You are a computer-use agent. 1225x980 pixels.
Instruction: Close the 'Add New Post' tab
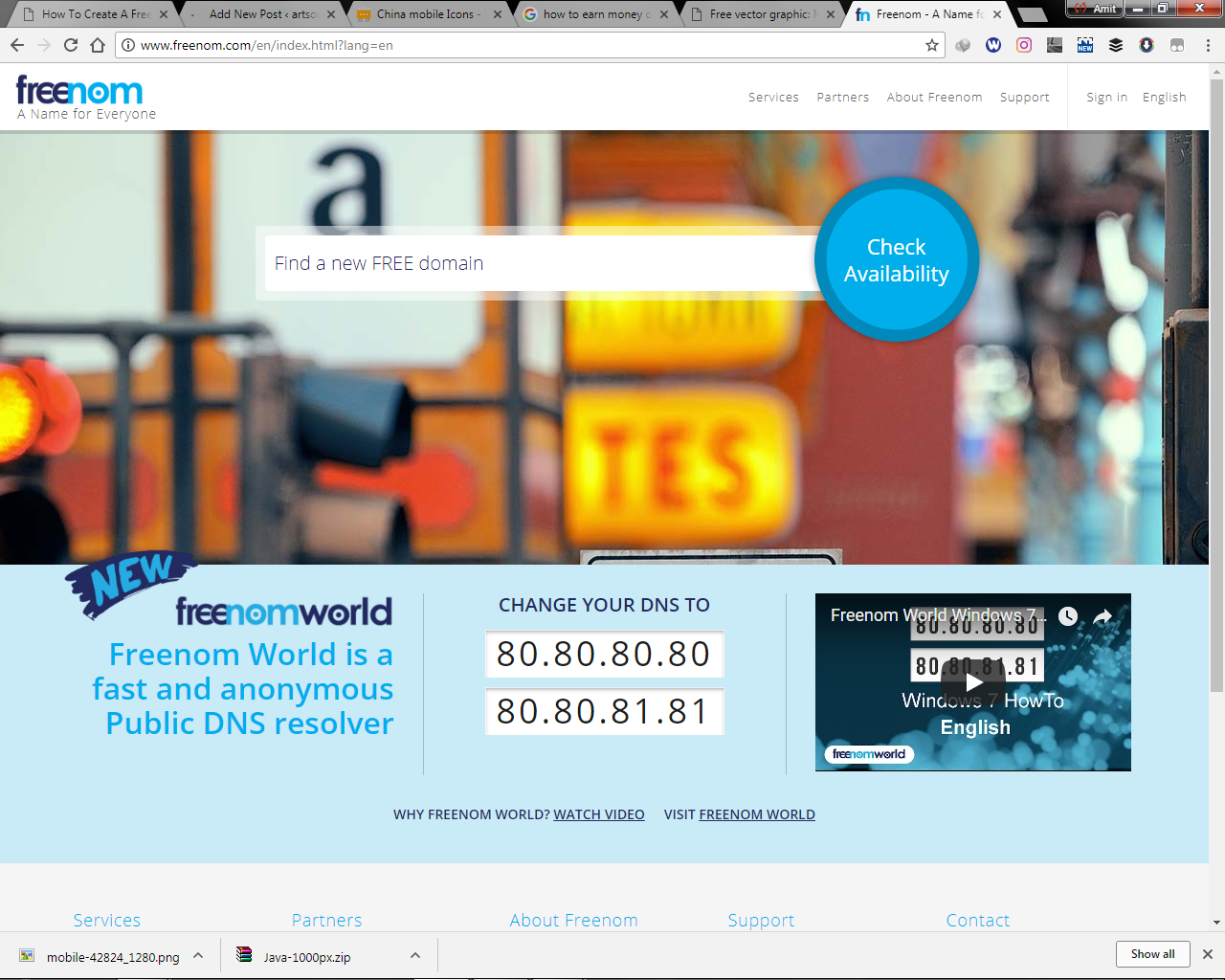point(331,14)
